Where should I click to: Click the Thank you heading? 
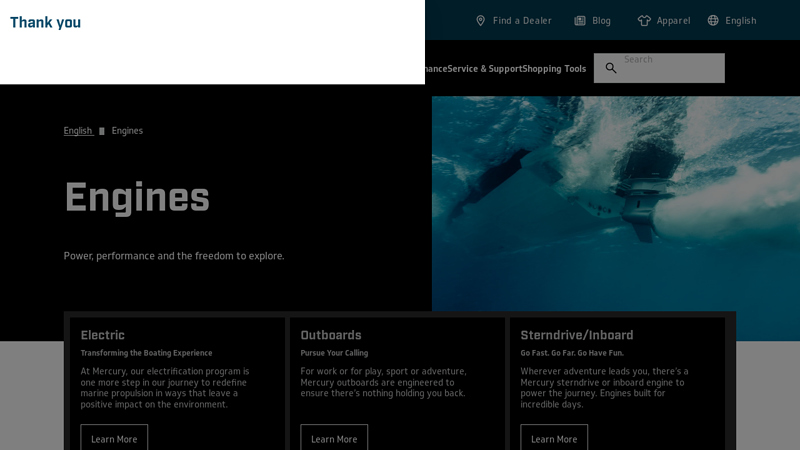(45, 22)
